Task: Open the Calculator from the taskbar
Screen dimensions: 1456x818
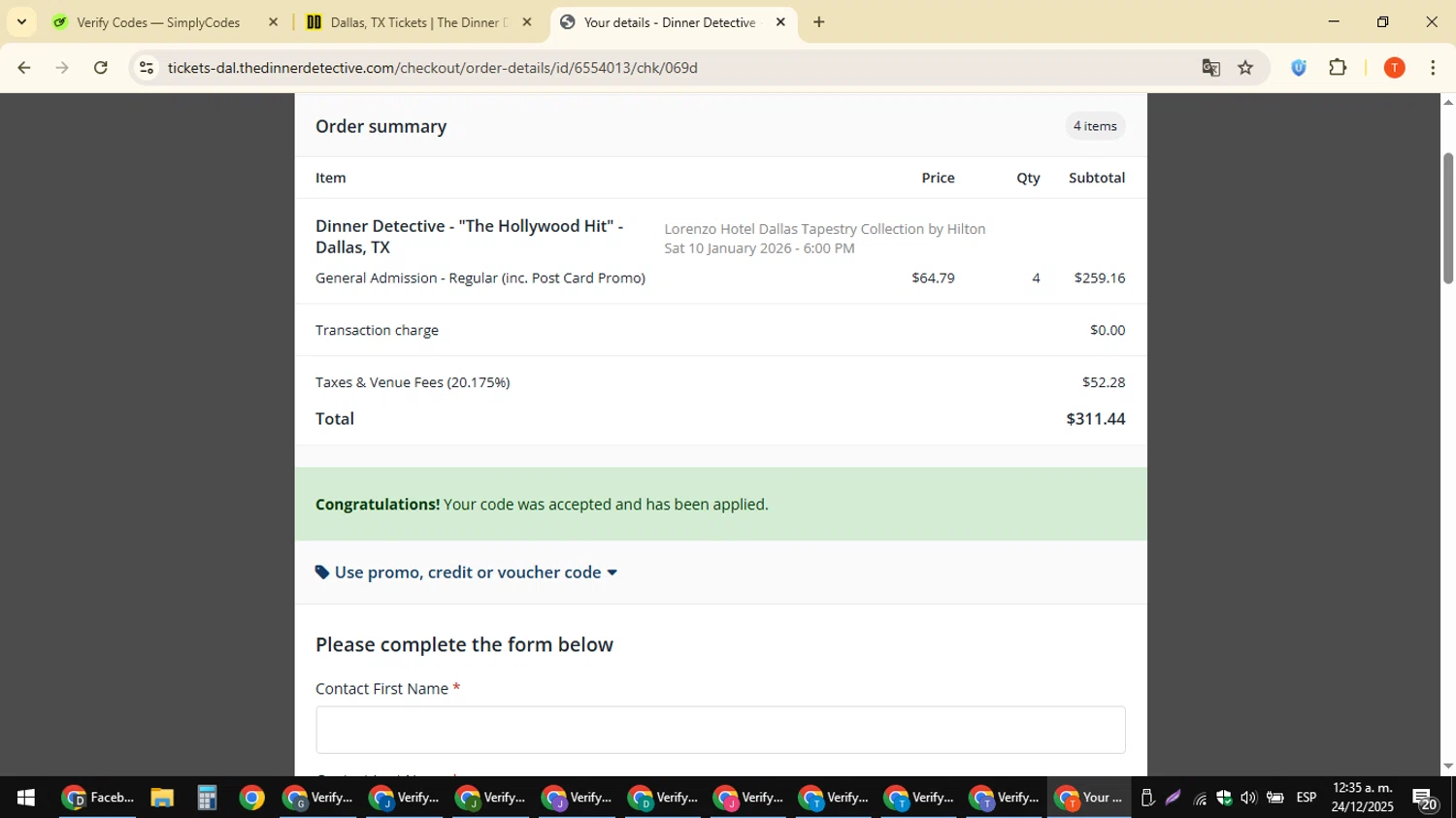Action: 207,798
